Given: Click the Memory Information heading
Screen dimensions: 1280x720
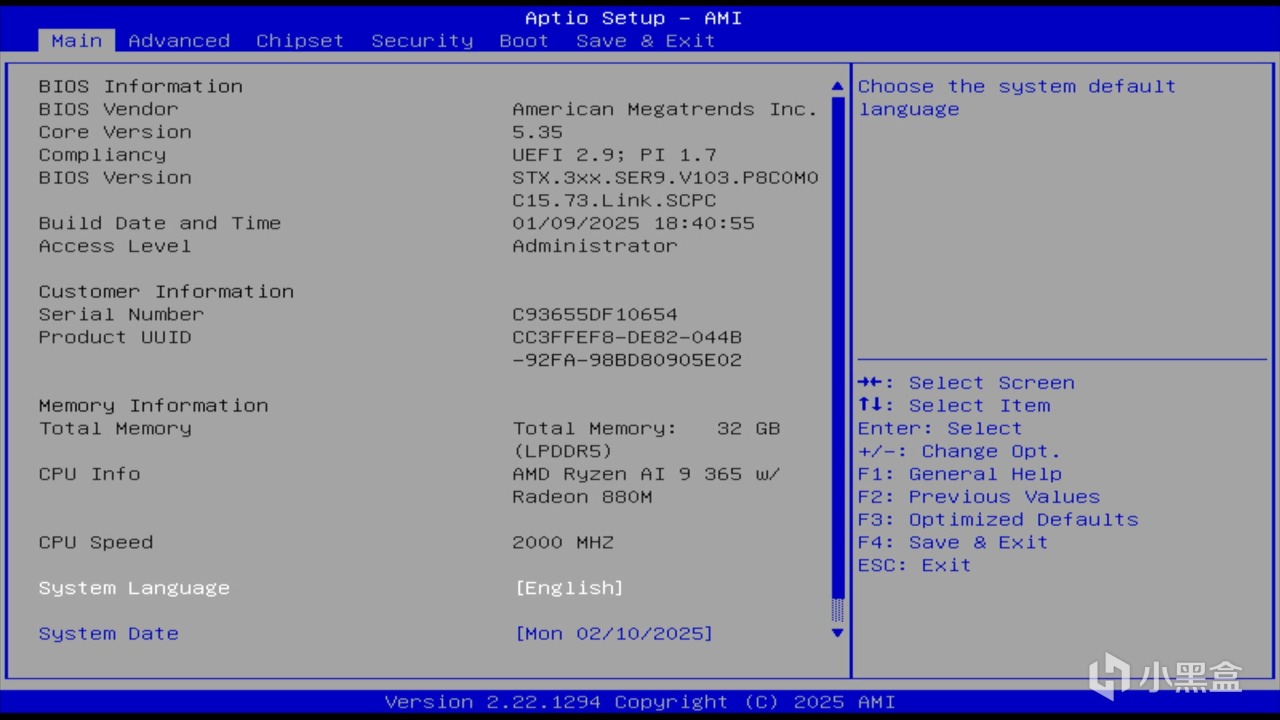Looking at the screenshot, I should [153, 405].
